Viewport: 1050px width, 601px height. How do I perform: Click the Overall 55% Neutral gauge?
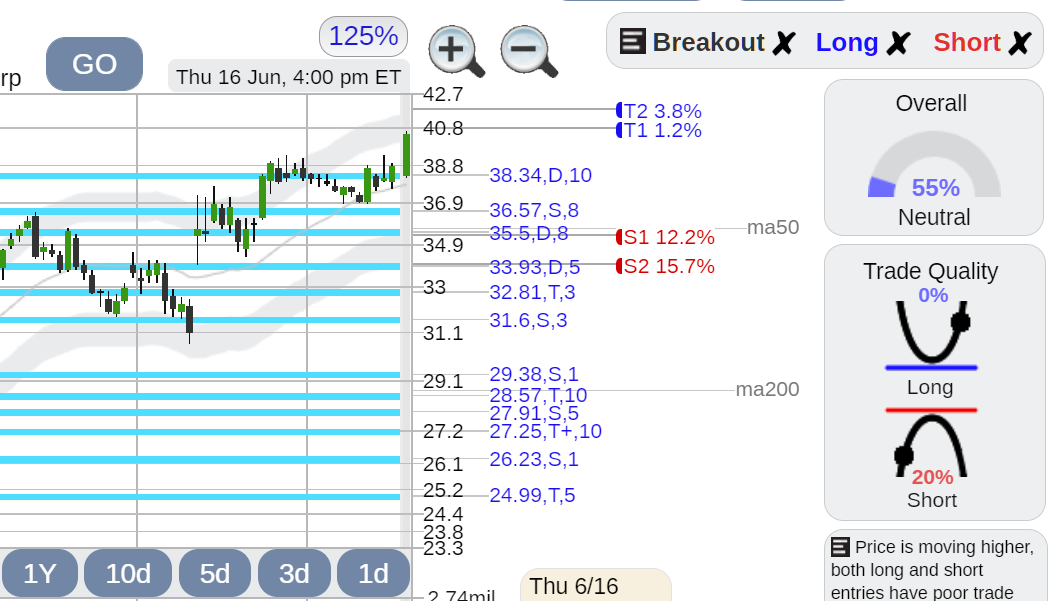[933, 157]
